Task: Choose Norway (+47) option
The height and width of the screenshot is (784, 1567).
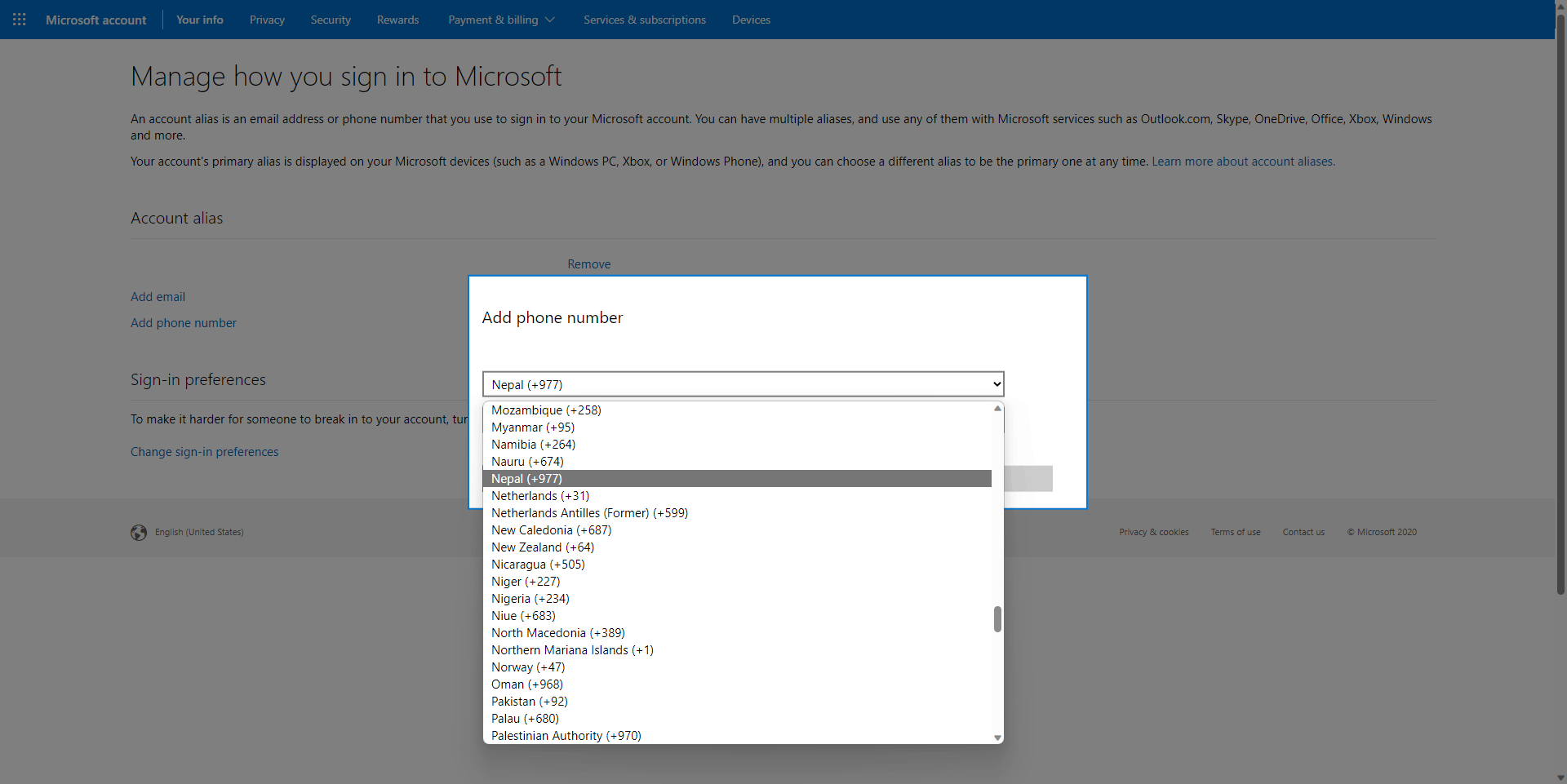Action: point(737,667)
